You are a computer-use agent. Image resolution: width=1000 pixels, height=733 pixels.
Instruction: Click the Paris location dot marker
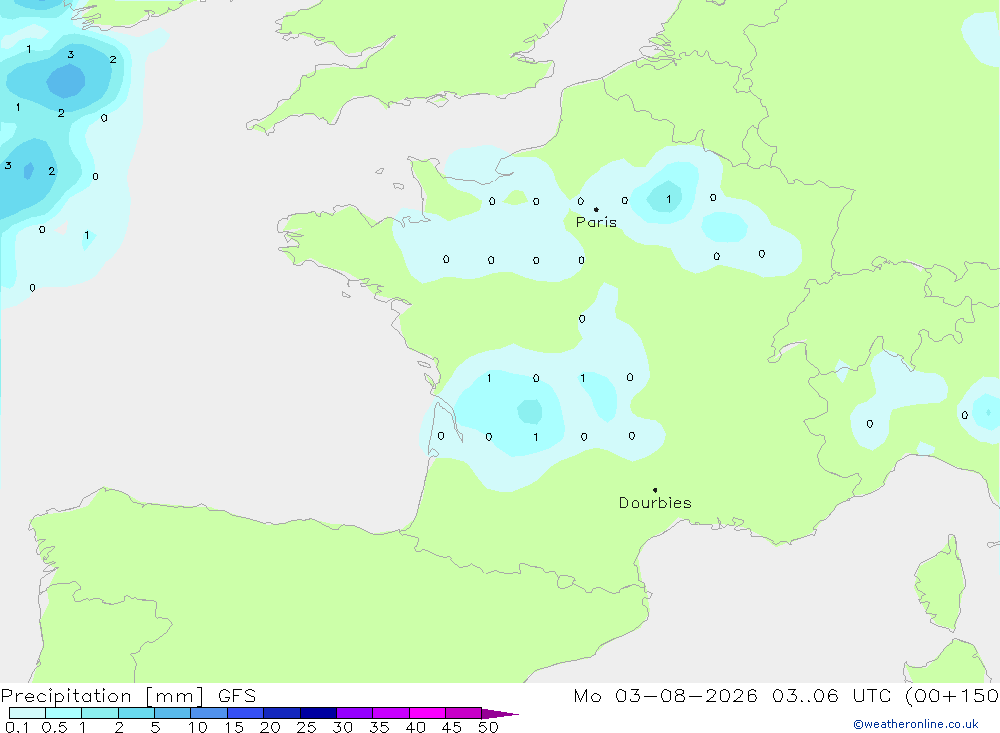[x=596, y=209]
